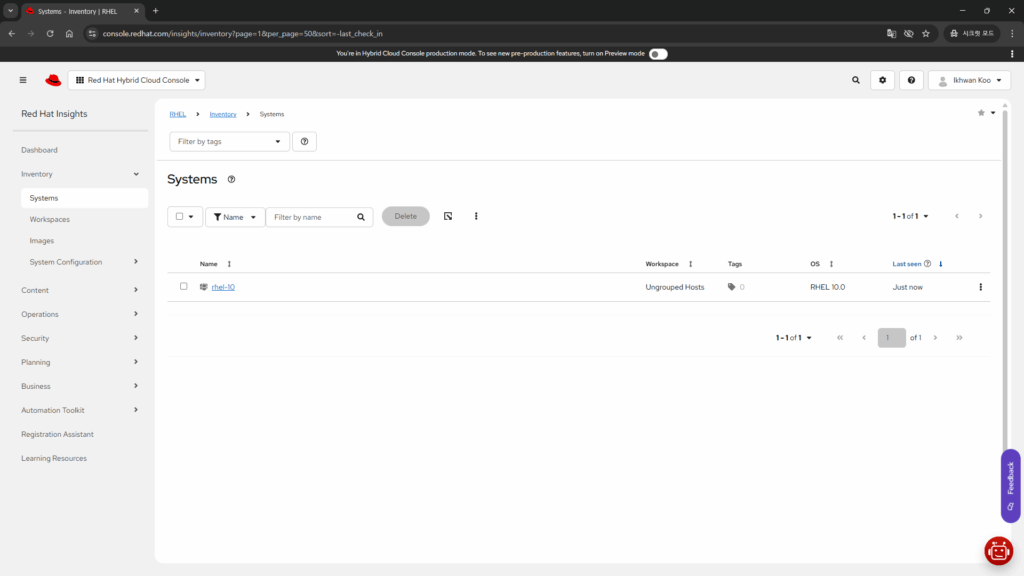Viewport: 1024px width, 576px height.
Task: Open the rhel-10 system link
Action: pyautogui.click(x=223, y=287)
